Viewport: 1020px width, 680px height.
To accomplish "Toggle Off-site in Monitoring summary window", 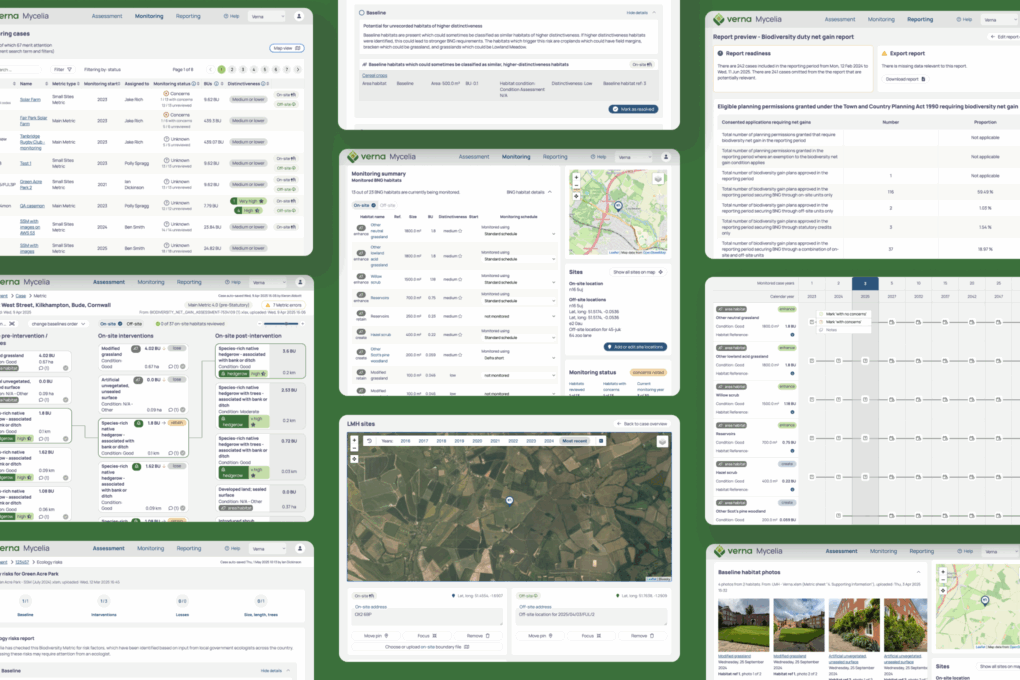I will (388, 206).
